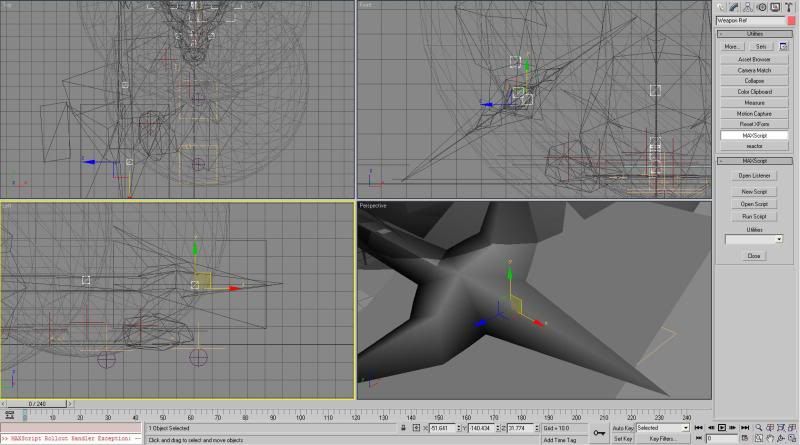Image resolution: width=800 pixels, height=445 pixels.
Task: Click the pink MAXScript mini listener field
Action: click(71, 428)
